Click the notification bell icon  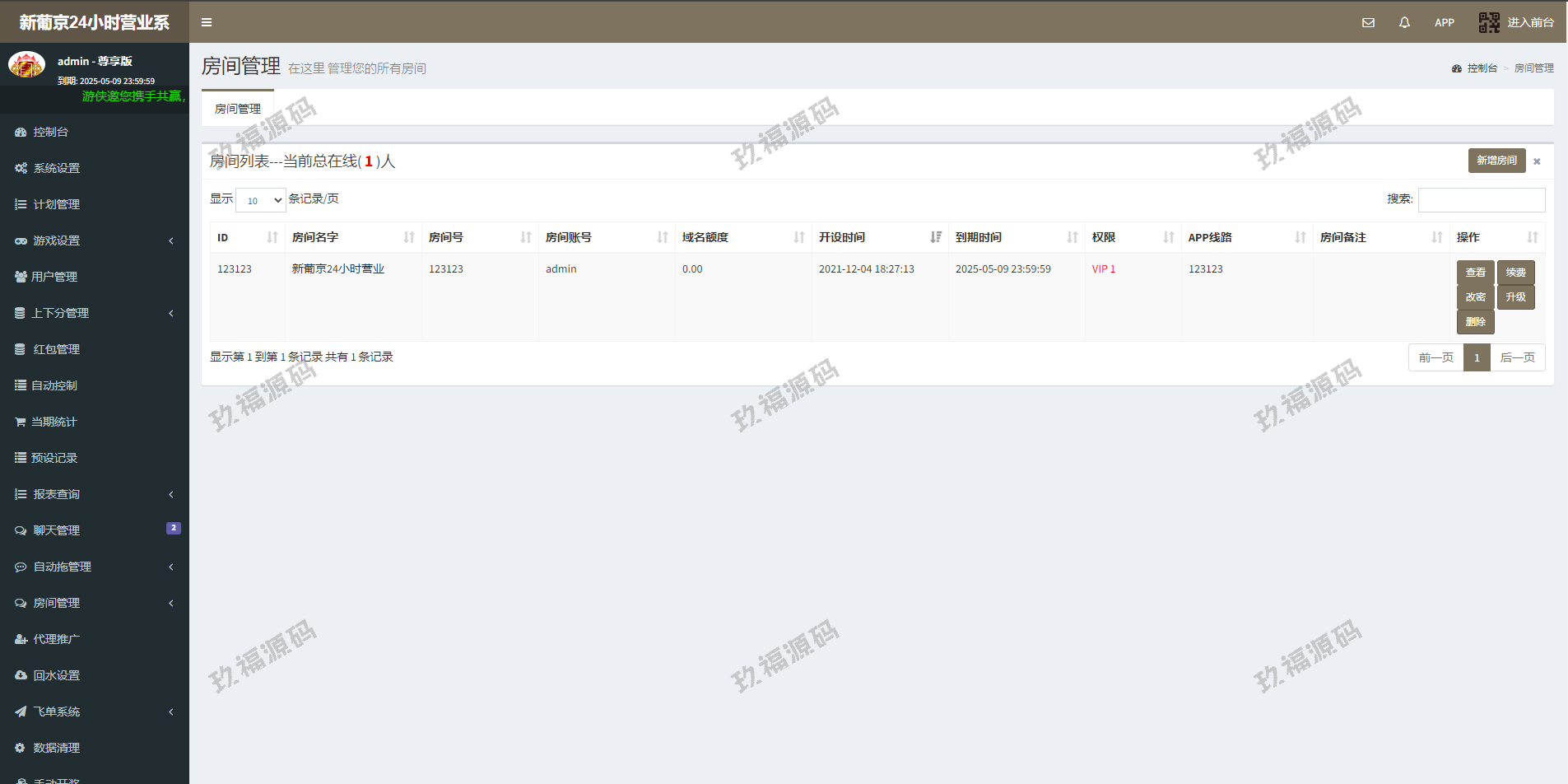[x=1404, y=22]
